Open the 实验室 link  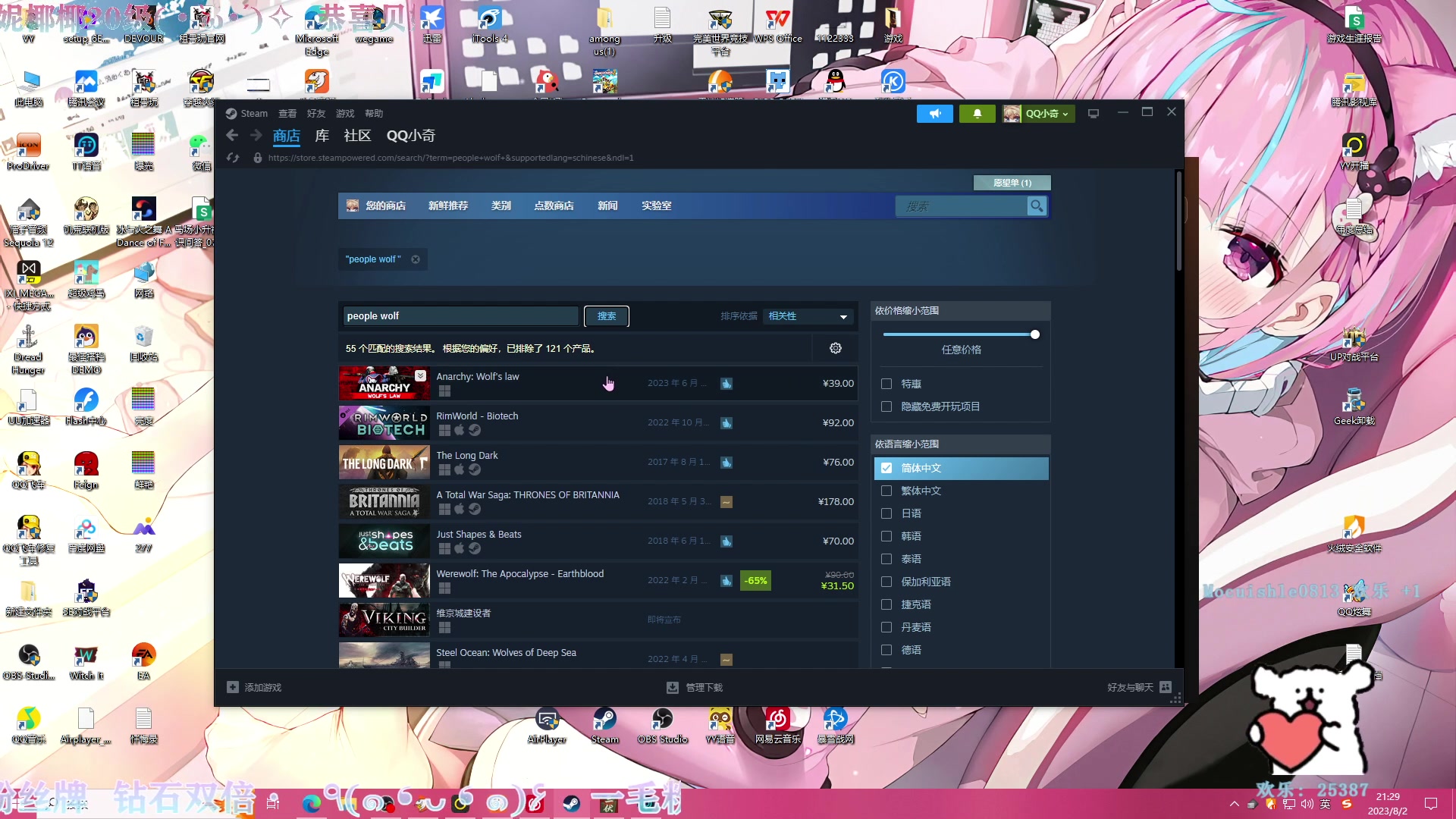pos(656,206)
